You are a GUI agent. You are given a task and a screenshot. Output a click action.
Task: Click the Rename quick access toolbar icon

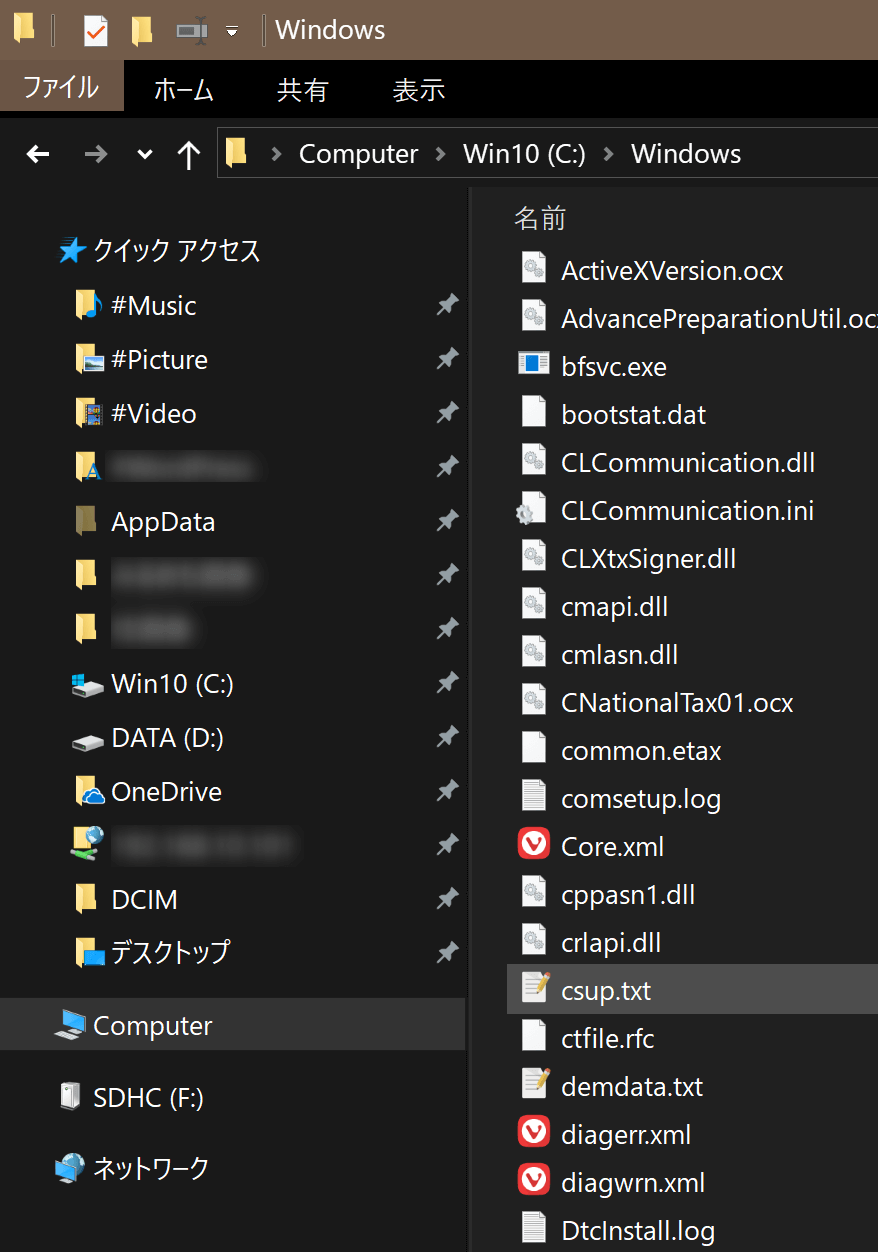coord(191,31)
